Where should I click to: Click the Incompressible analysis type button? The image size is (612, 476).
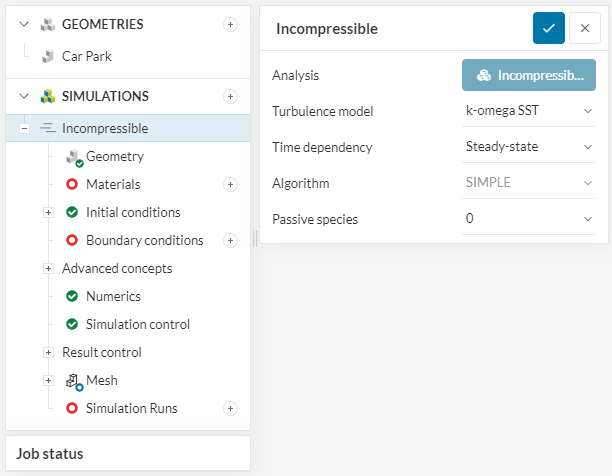528,75
